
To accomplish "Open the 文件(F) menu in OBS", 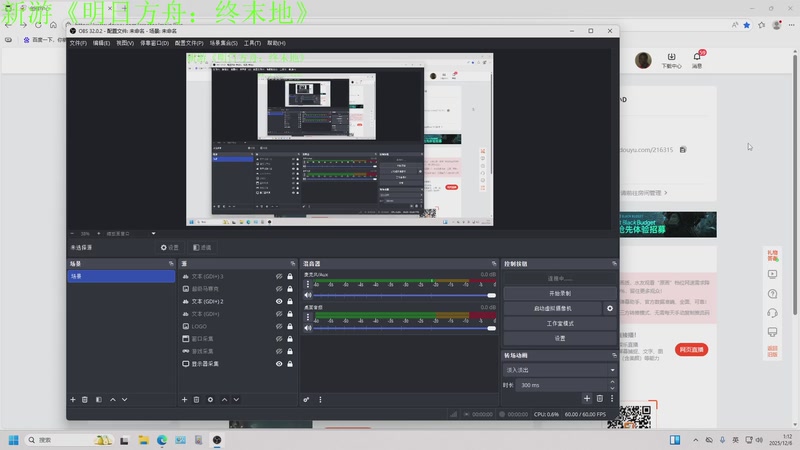I will tap(78, 43).
